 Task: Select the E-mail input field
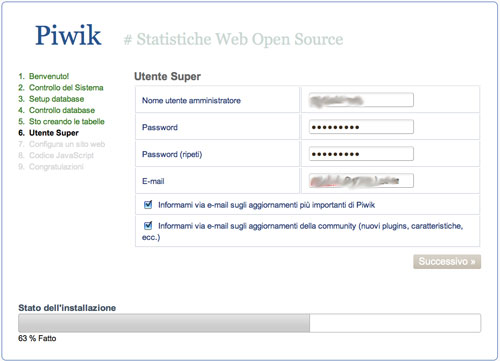click(x=361, y=181)
